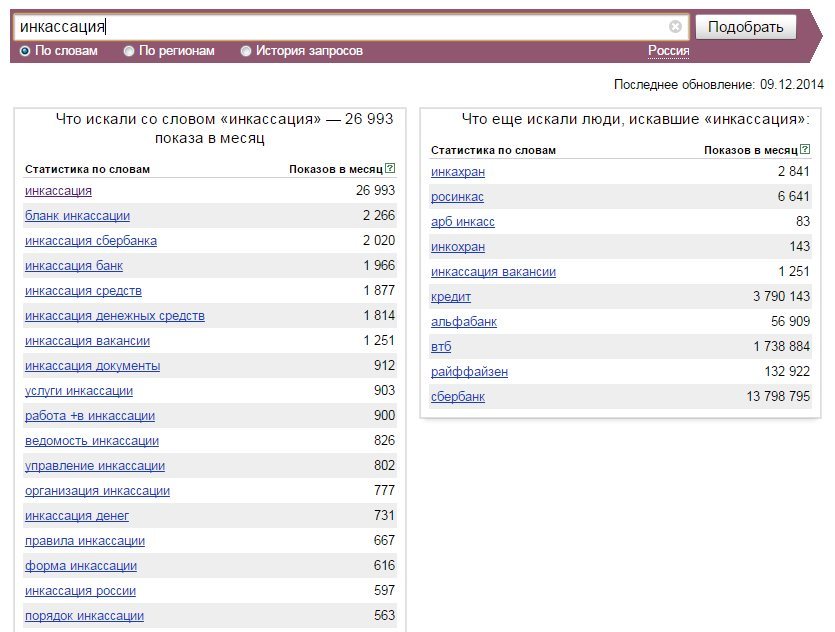The image size is (835, 632).
Task: Open the 'райффайзен' link
Action: click(x=469, y=372)
